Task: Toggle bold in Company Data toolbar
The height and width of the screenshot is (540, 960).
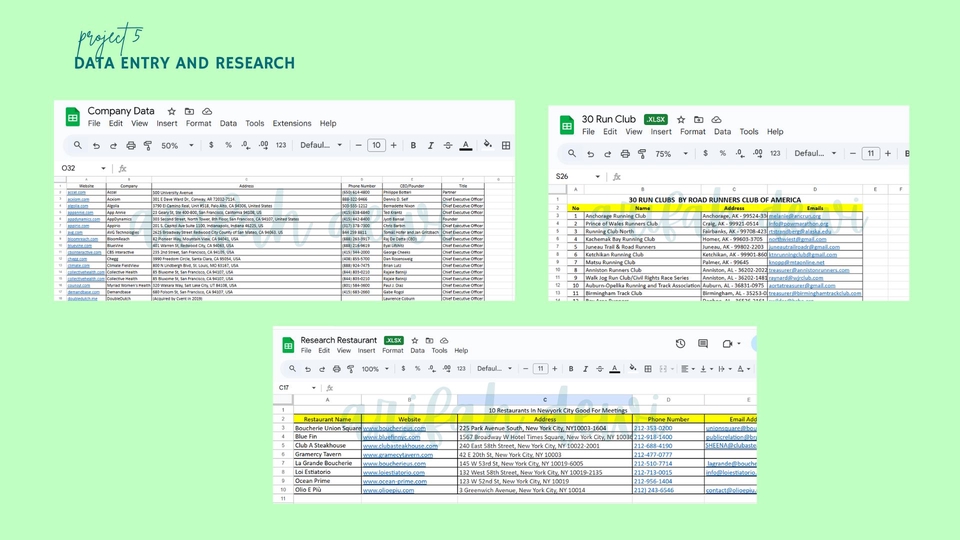Action: pos(413,145)
